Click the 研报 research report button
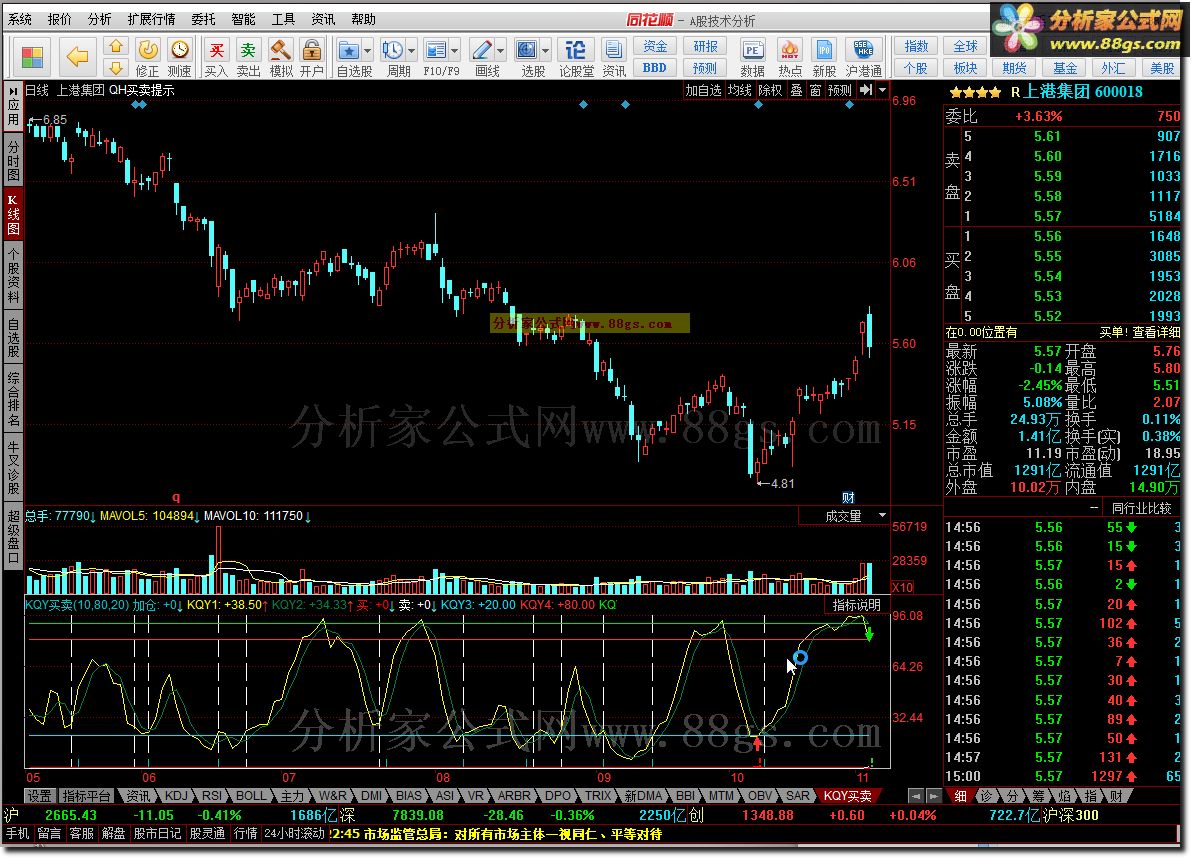 pos(705,46)
